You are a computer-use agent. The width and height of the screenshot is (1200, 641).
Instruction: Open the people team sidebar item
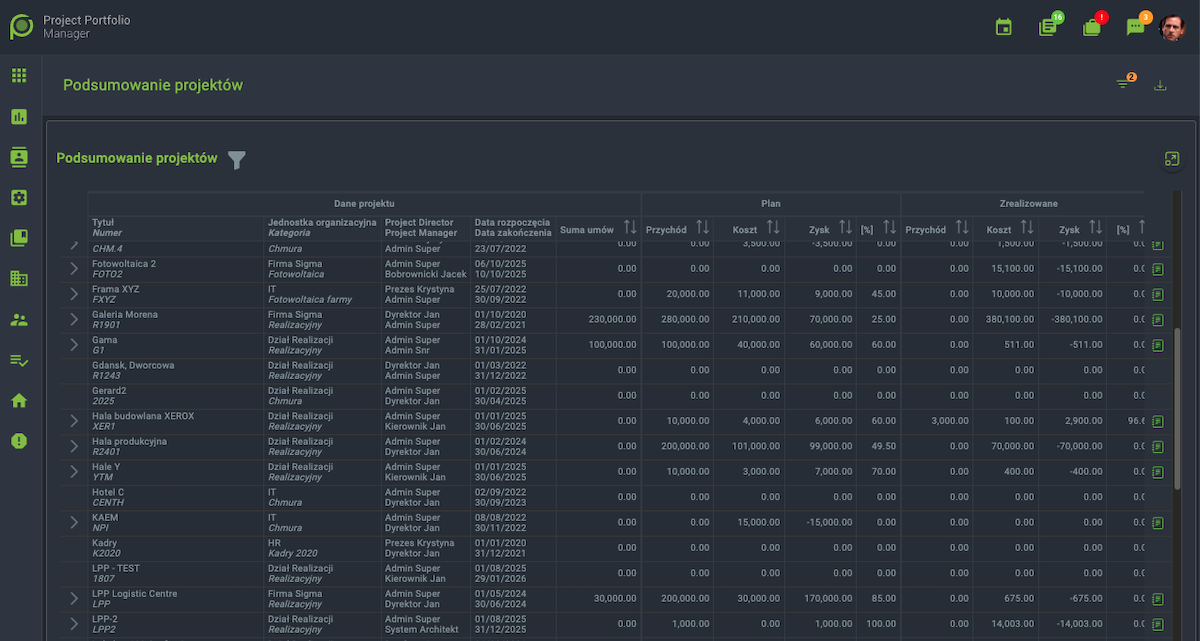(x=19, y=320)
